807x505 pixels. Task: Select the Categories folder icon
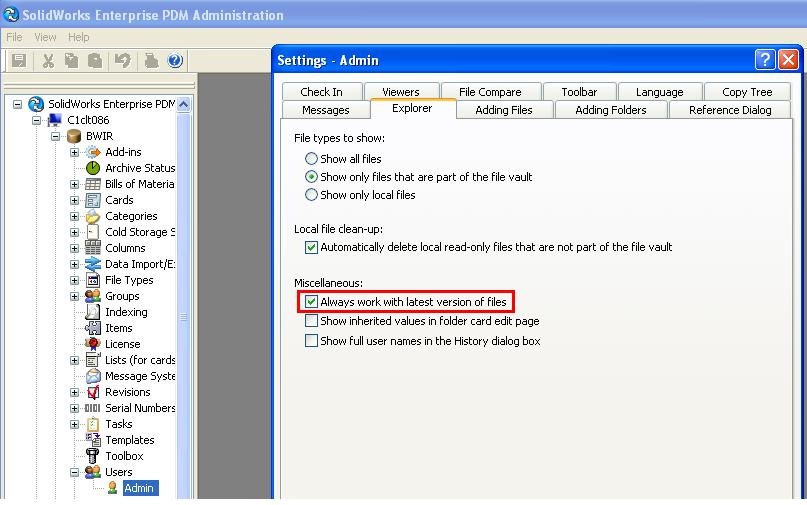tap(93, 216)
